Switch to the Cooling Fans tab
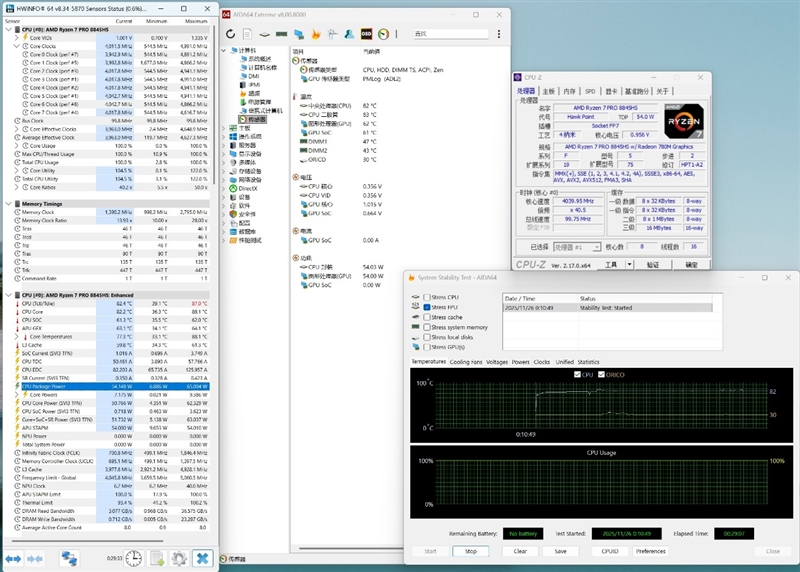800x572 pixels. pyautogui.click(x=465, y=361)
